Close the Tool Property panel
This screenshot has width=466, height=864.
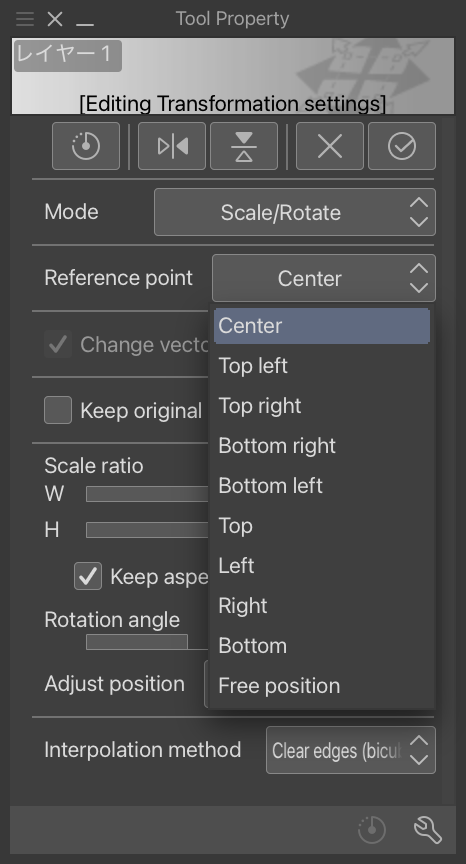pyautogui.click(x=55, y=19)
